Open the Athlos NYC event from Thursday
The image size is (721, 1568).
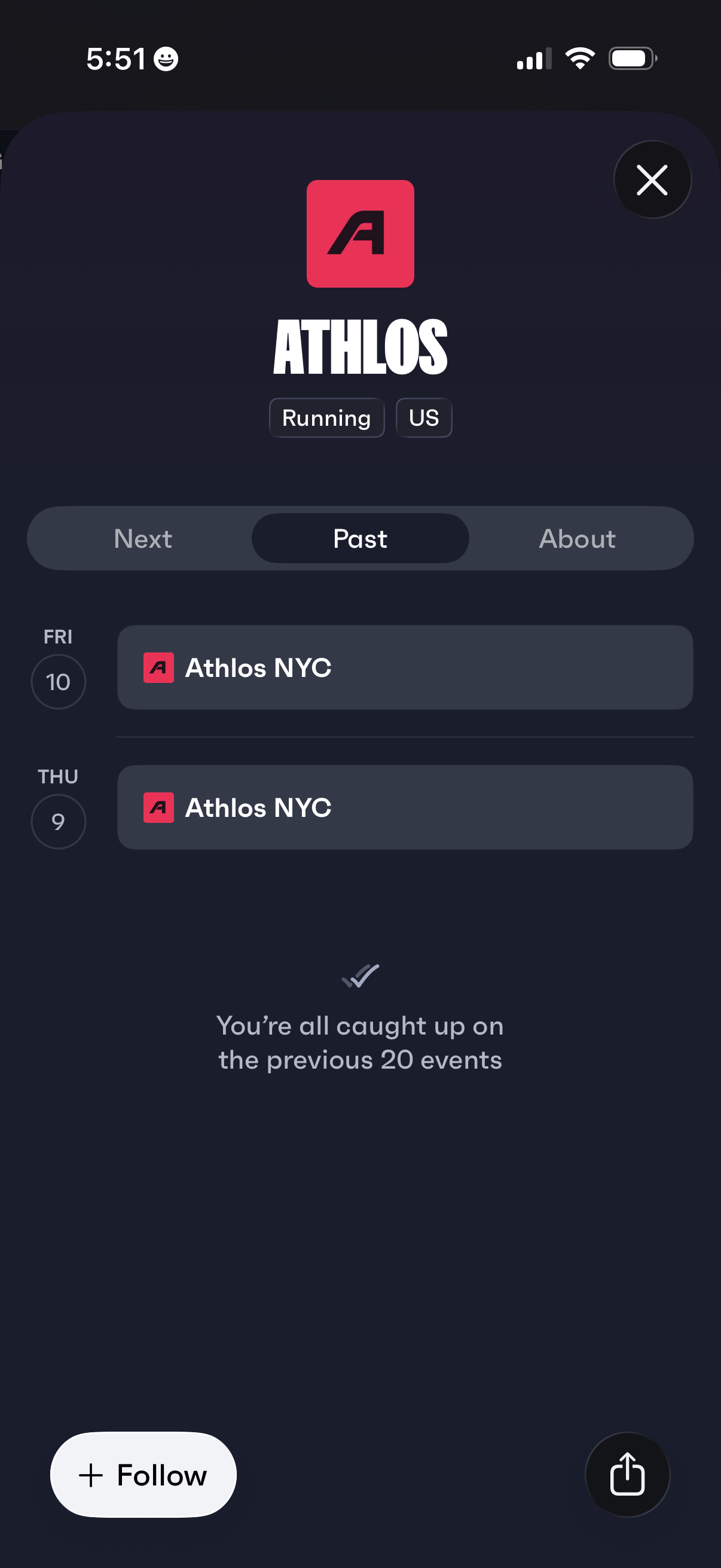pyautogui.click(x=405, y=808)
